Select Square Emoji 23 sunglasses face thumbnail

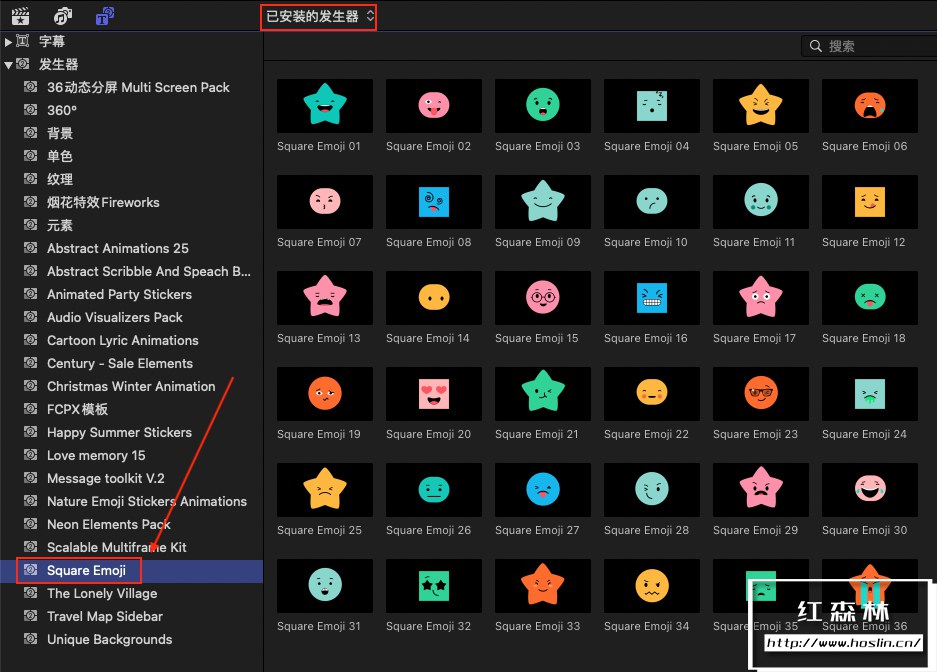[761, 394]
